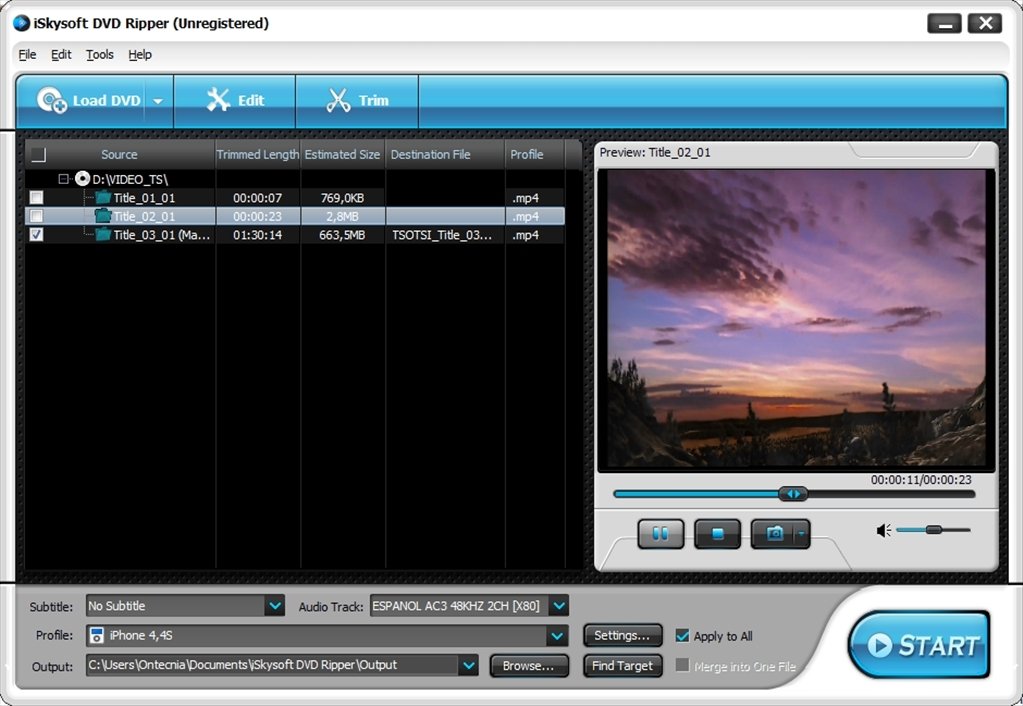Open the Tools menu

point(100,54)
